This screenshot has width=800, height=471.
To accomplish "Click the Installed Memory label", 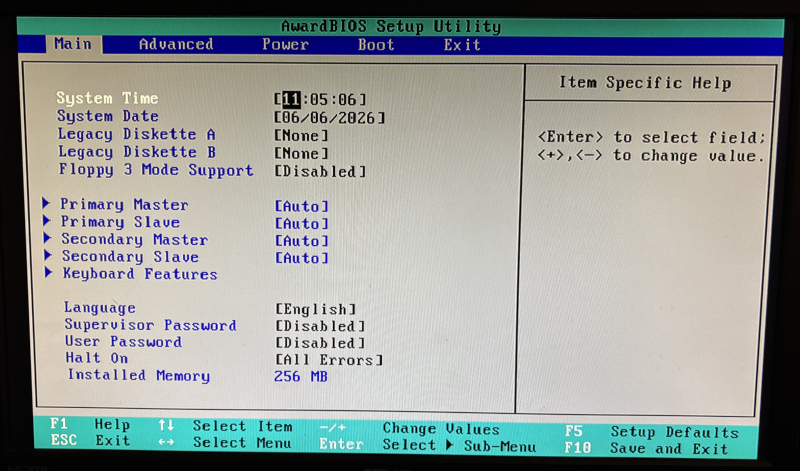I will point(139,375).
